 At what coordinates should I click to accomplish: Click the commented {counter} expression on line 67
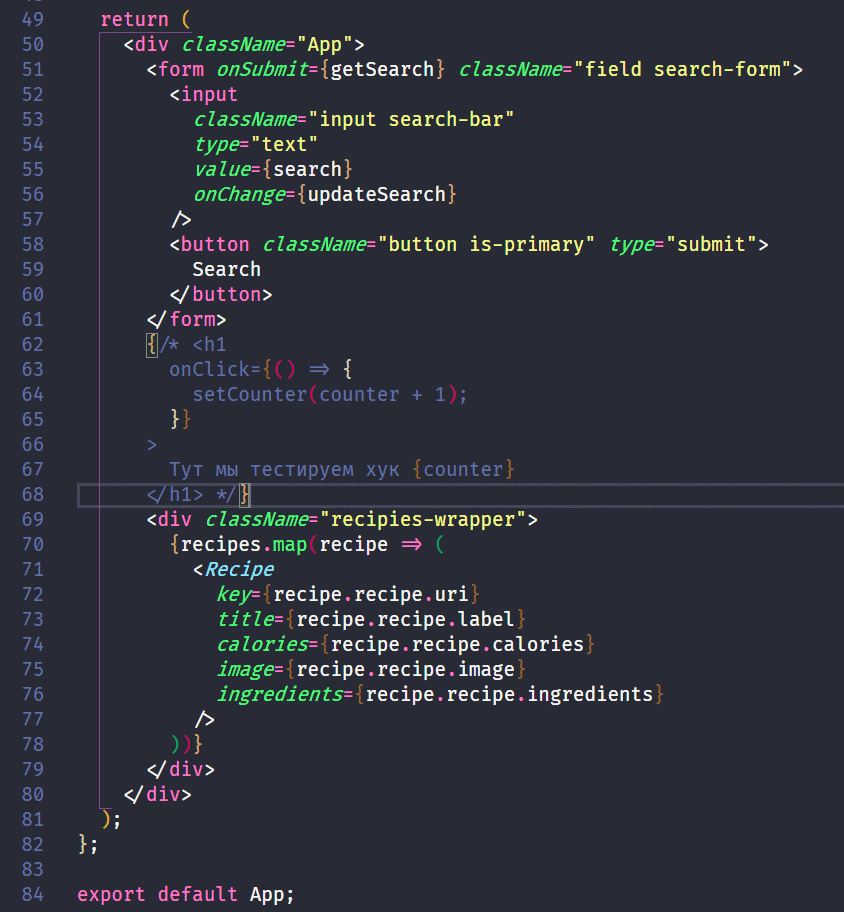464,469
